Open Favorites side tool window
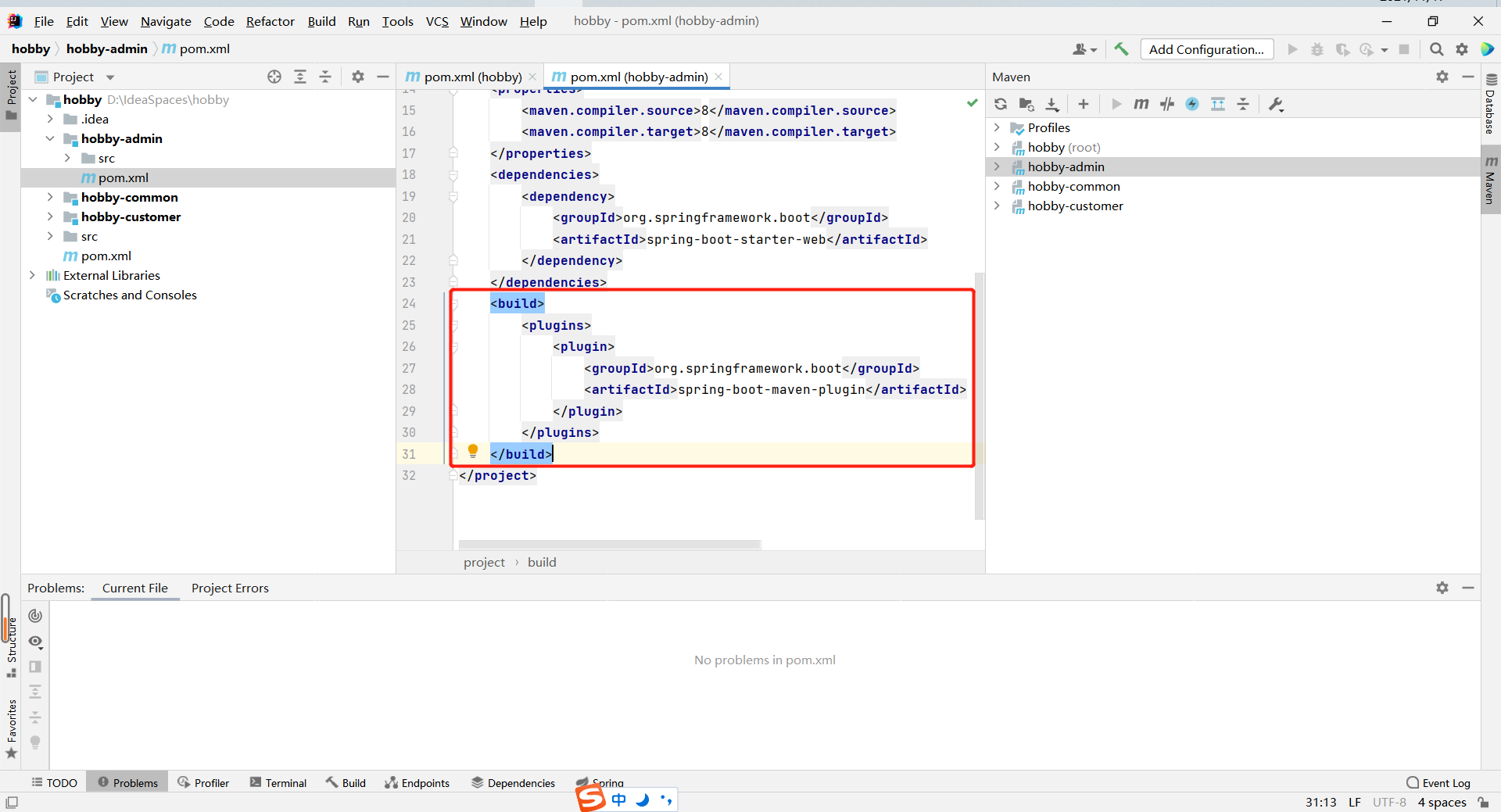The image size is (1501, 812). [11, 728]
